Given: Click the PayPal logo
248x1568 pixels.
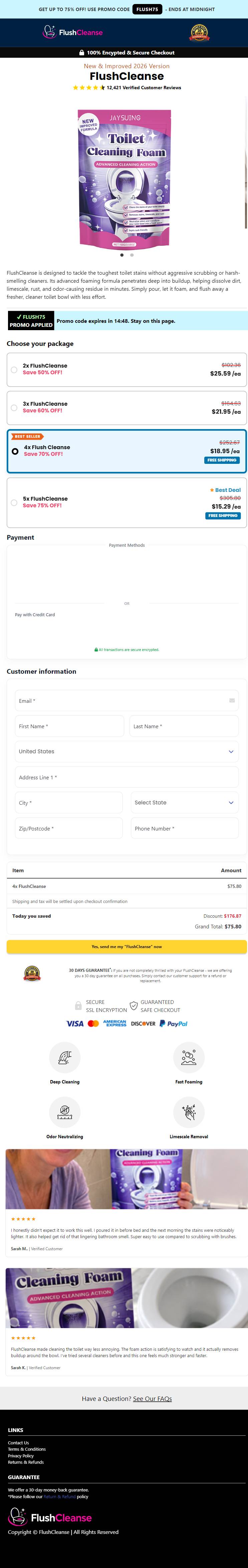Looking at the screenshot, I should [x=173, y=1024].
